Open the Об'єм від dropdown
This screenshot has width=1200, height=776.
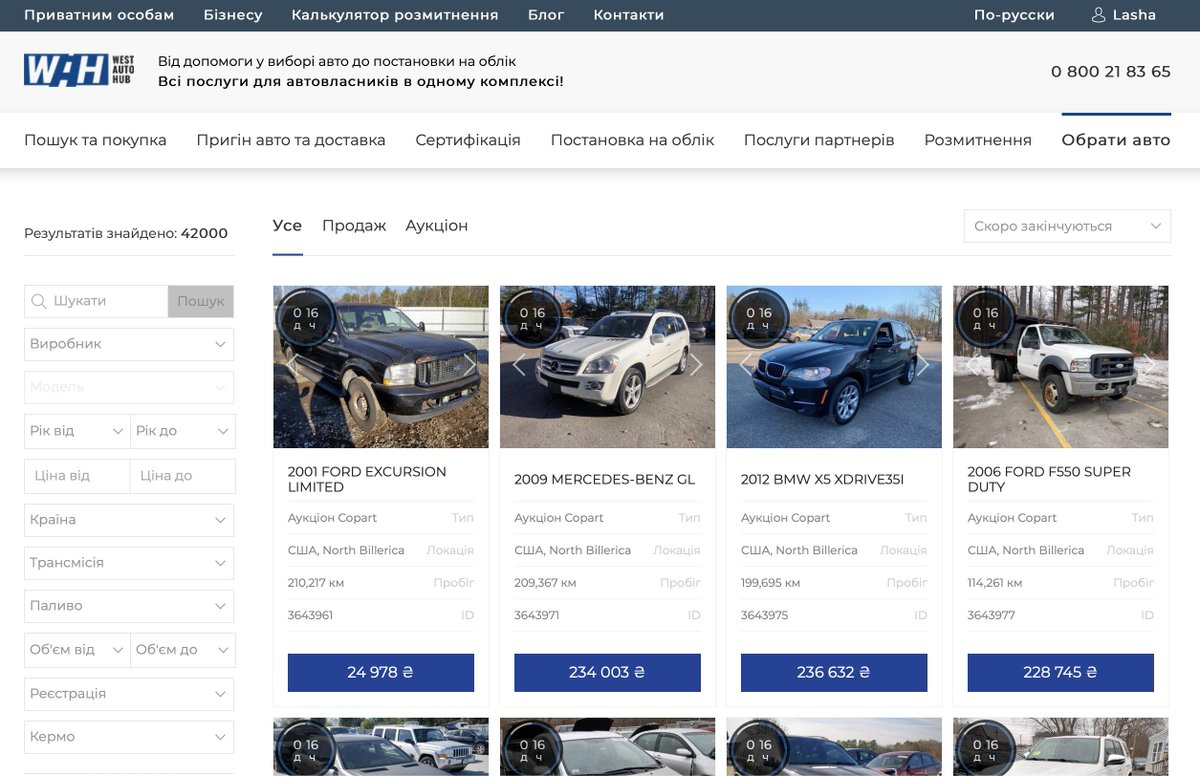click(77, 650)
